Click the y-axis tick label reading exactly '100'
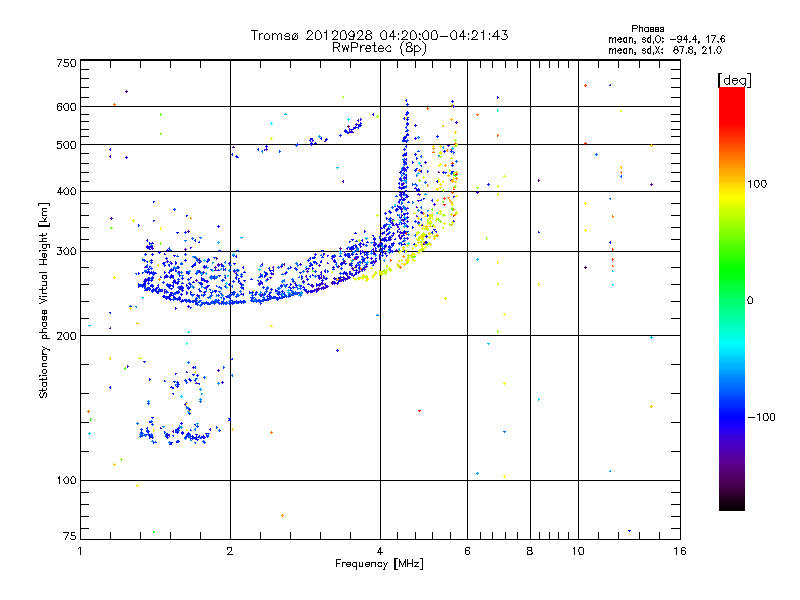 click(x=67, y=481)
